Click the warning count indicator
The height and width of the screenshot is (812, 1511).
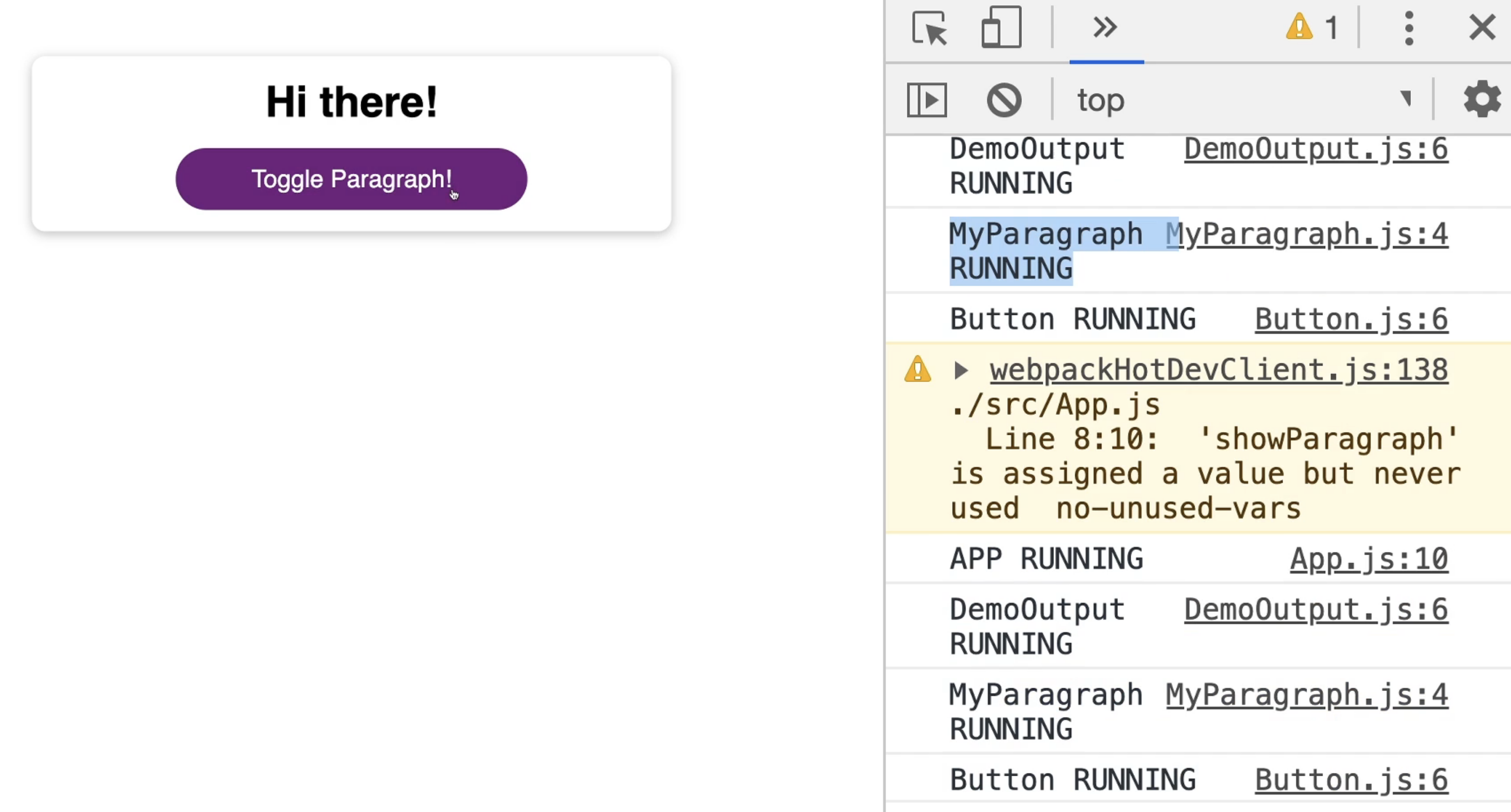[1312, 28]
